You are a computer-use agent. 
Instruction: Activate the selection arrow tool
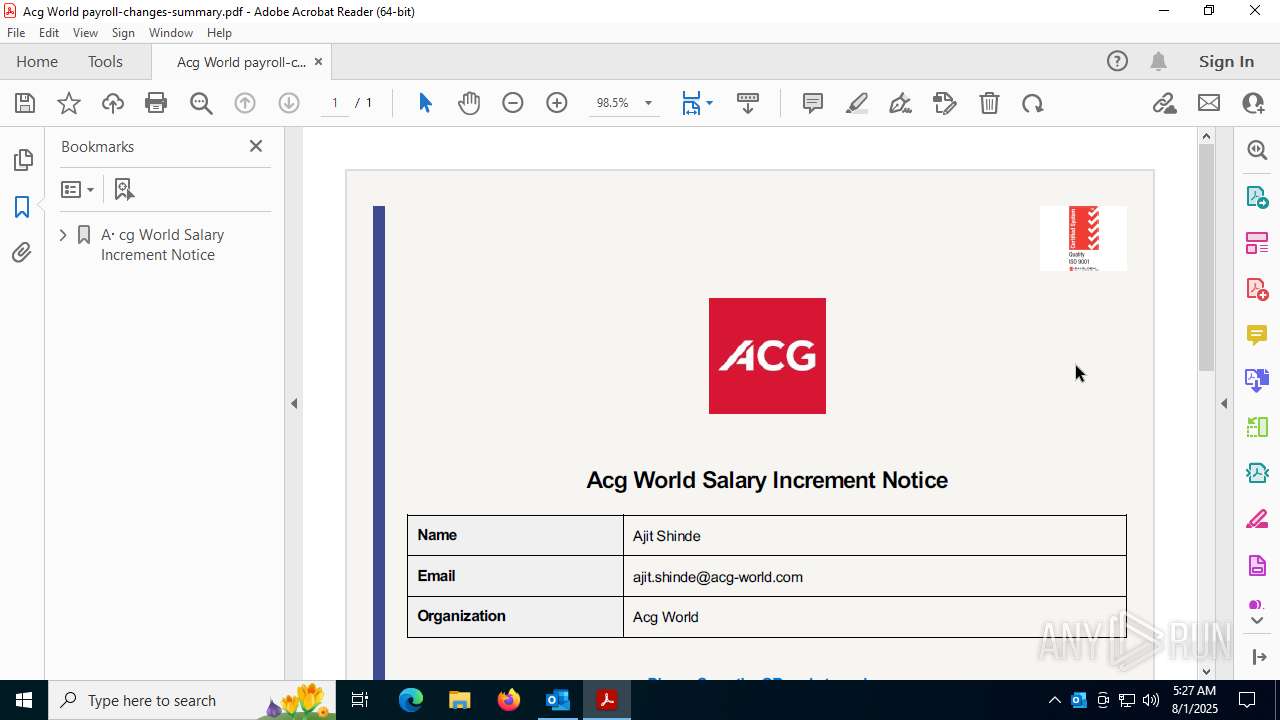(425, 103)
